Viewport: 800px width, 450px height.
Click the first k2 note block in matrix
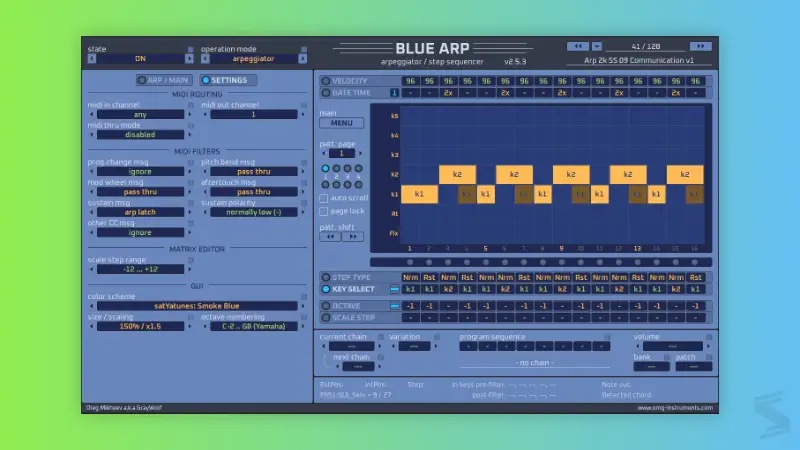point(457,174)
